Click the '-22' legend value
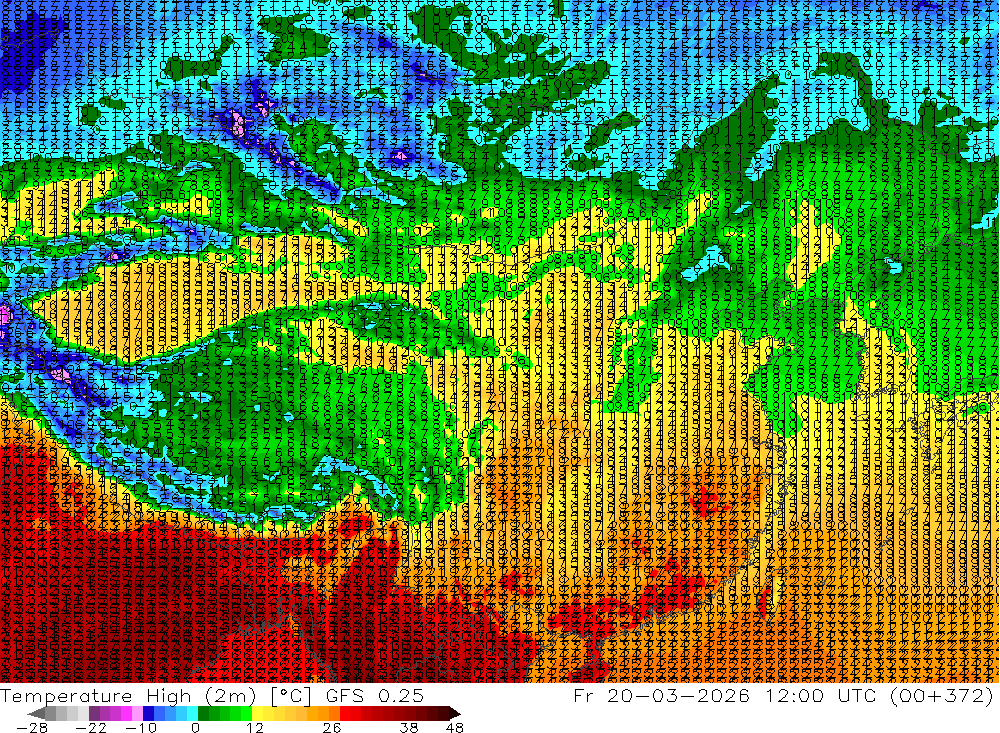The width and height of the screenshot is (1000, 733). [91, 728]
